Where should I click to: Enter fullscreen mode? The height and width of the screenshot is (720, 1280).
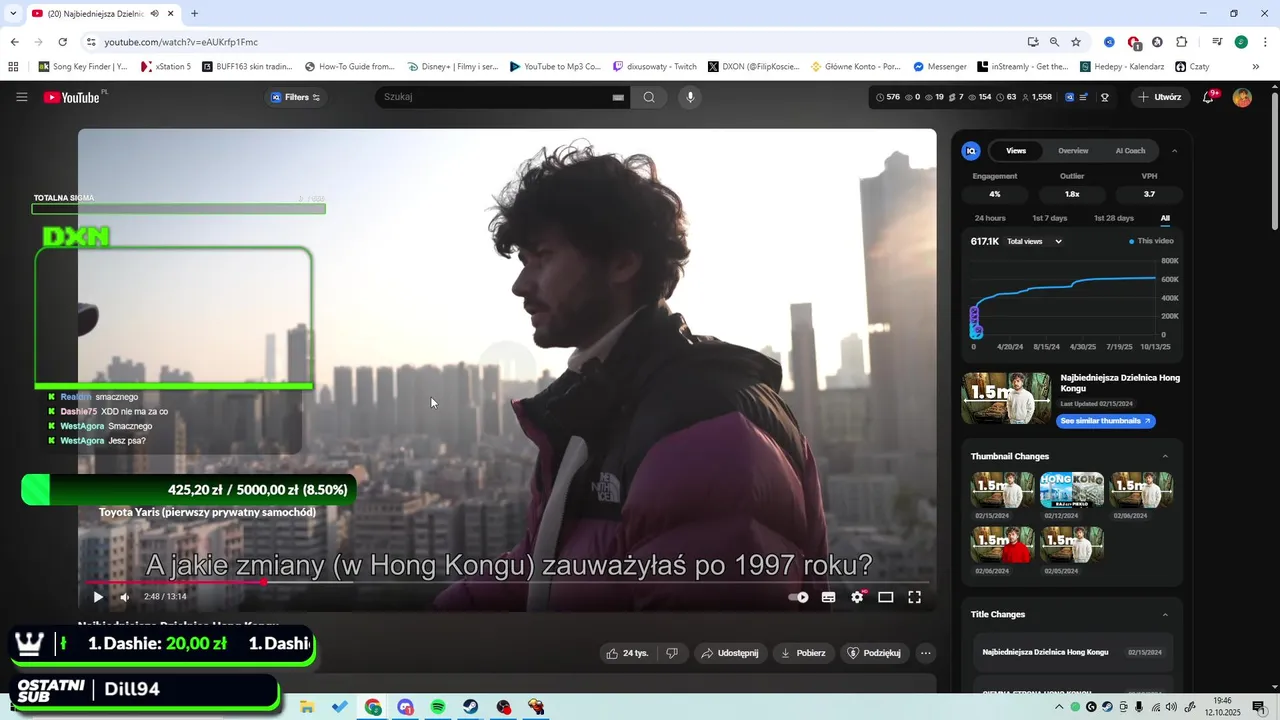[x=914, y=597]
